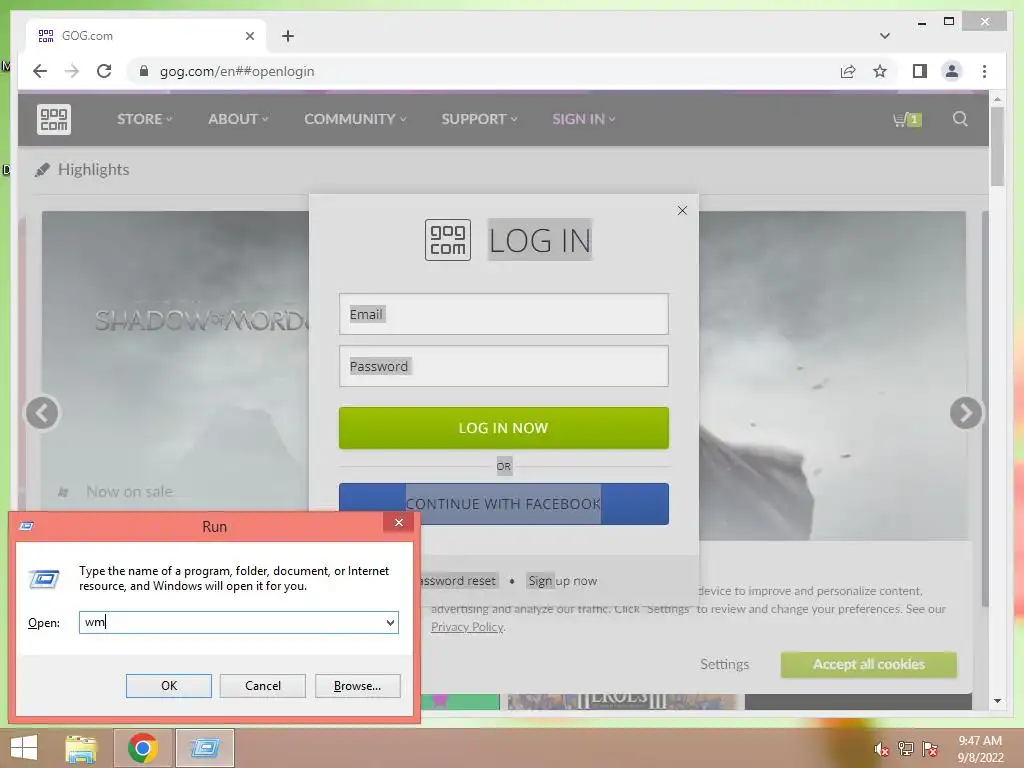Bookmark this page with the star icon

click(880, 71)
